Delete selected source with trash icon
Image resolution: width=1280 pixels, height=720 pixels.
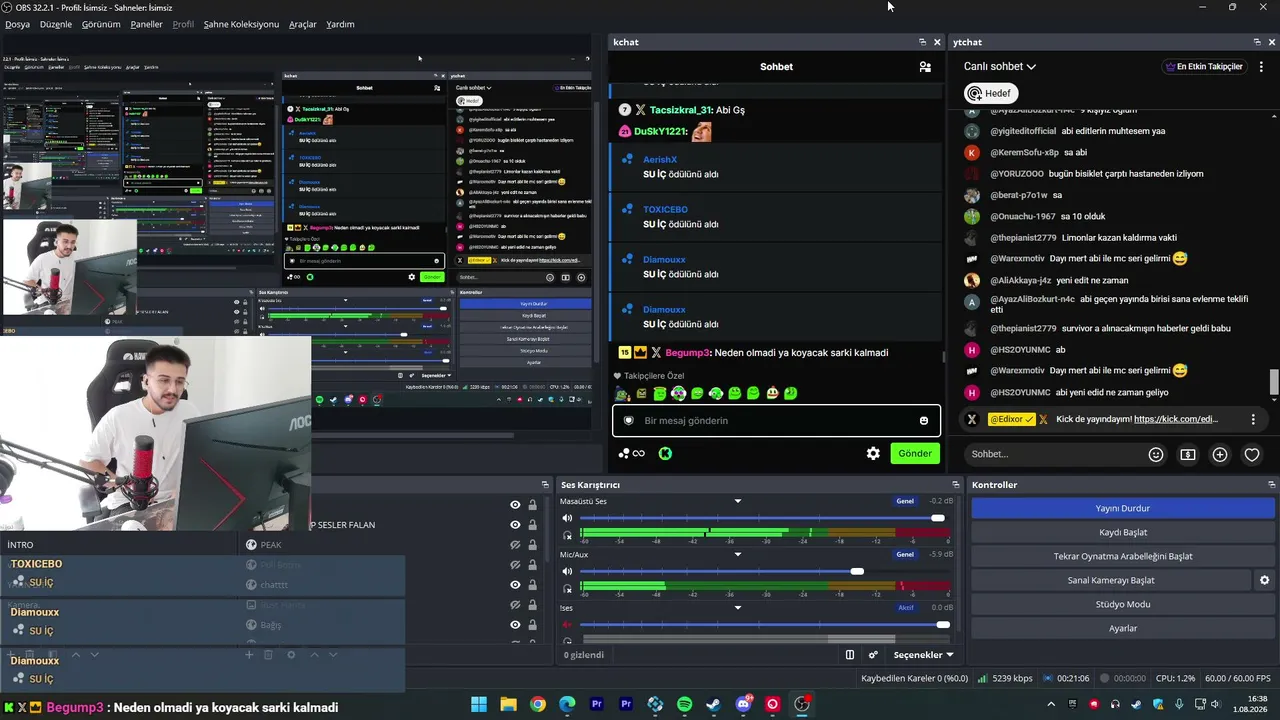tap(268, 654)
